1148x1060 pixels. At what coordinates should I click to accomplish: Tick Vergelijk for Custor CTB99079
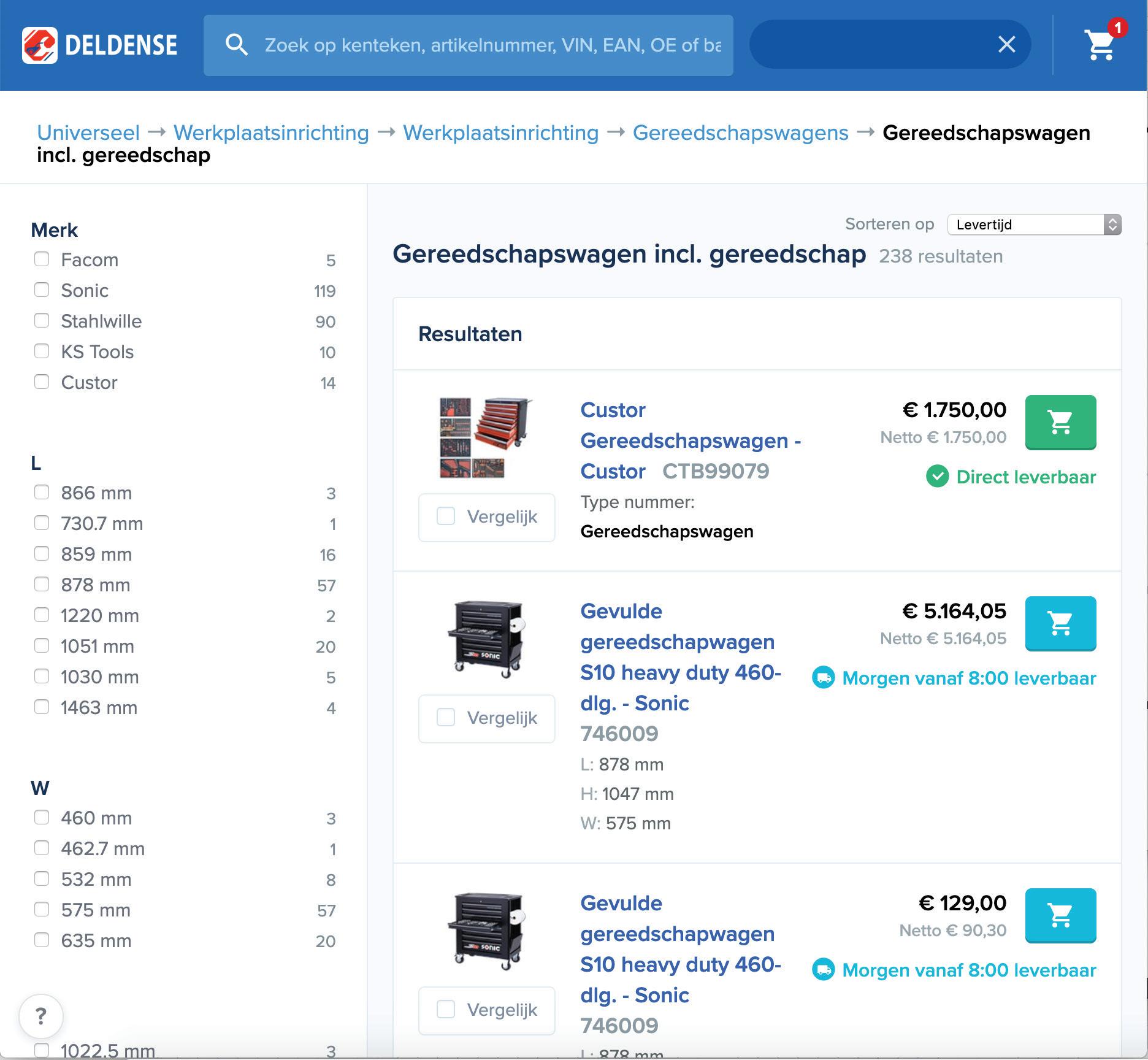click(x=446, y=516)
